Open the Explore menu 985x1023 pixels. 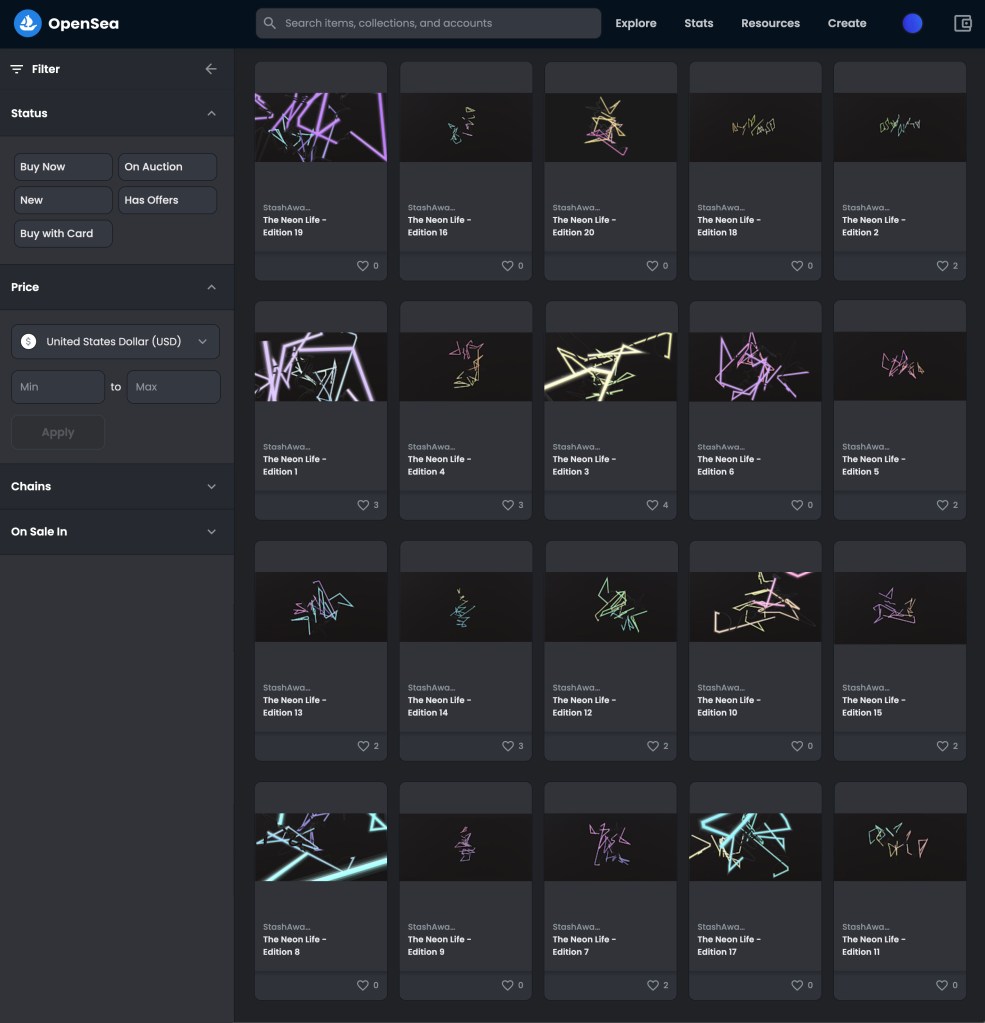tap(636, 23)
